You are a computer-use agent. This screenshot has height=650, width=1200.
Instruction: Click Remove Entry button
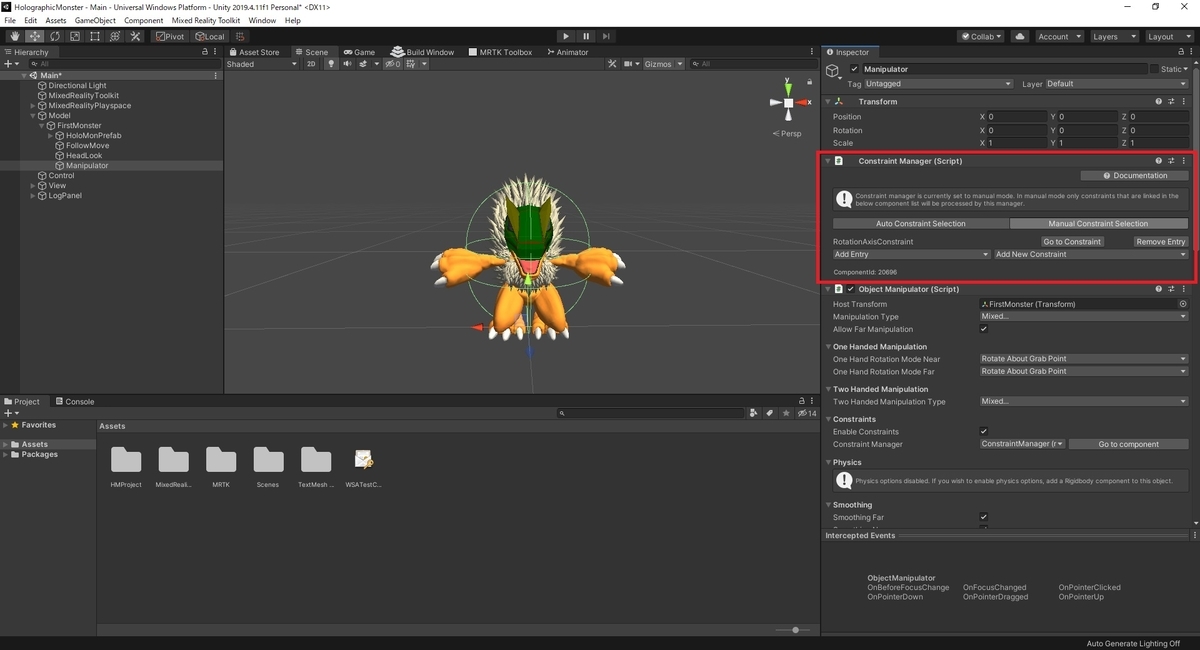[1161, 242]
